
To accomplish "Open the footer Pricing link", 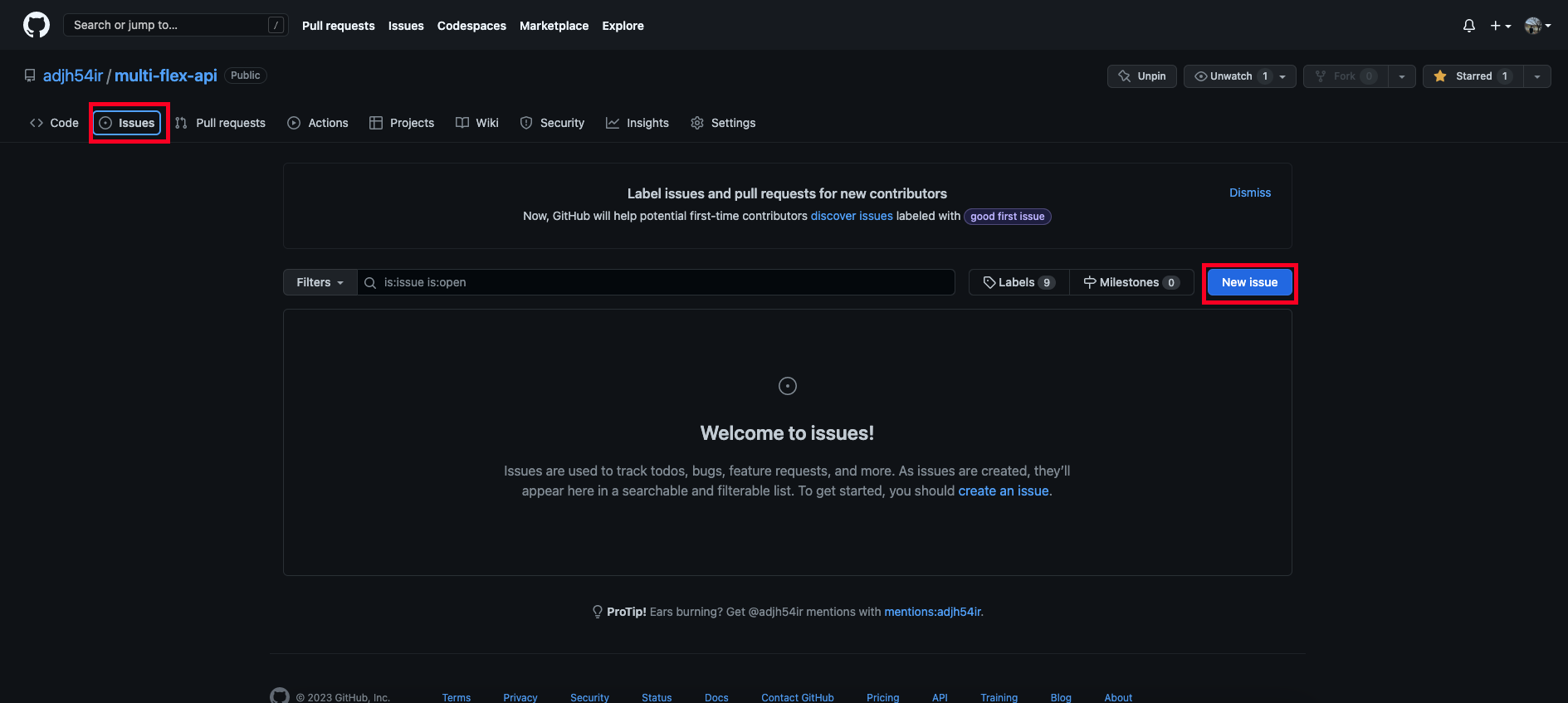I will click(x=883, y=697).
